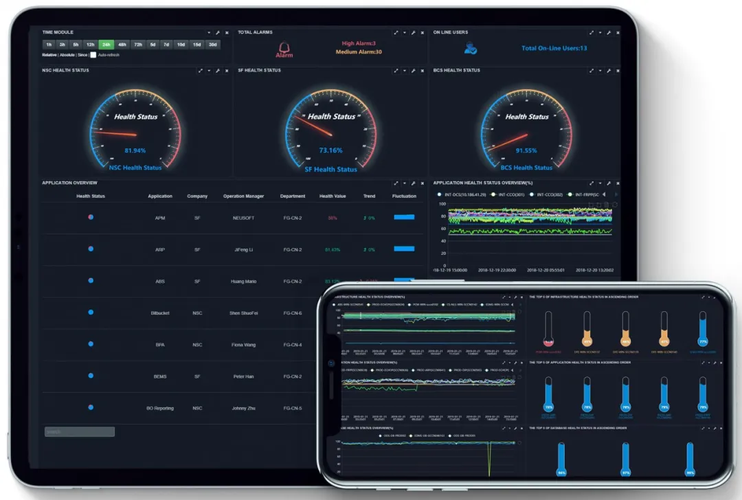The image size is (742, 500).
Task: Click health status dot for APM row
Action: (x=90, y=217)
